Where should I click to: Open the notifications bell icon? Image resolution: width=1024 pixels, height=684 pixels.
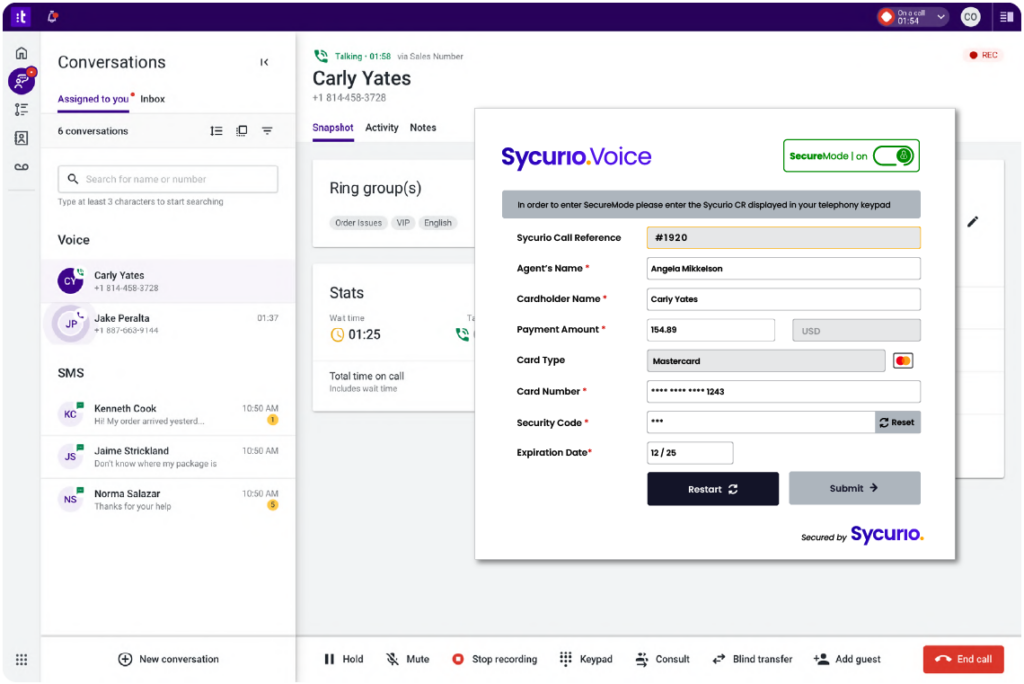[53, 17]
